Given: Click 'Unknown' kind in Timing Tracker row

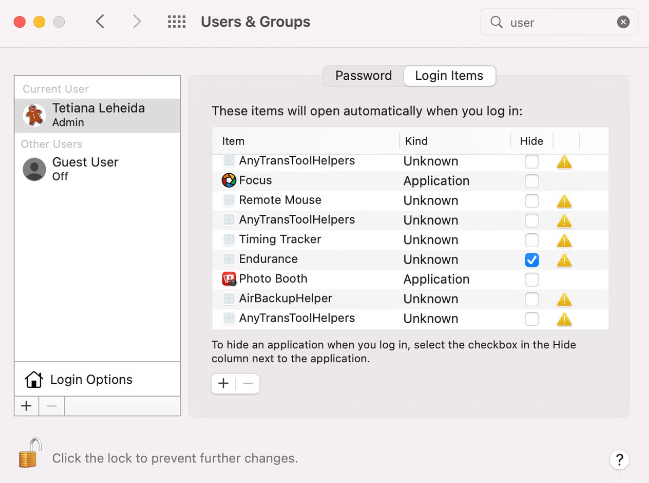Looking at the screenshot, I should pyautogui.click(x=431, y=240).
